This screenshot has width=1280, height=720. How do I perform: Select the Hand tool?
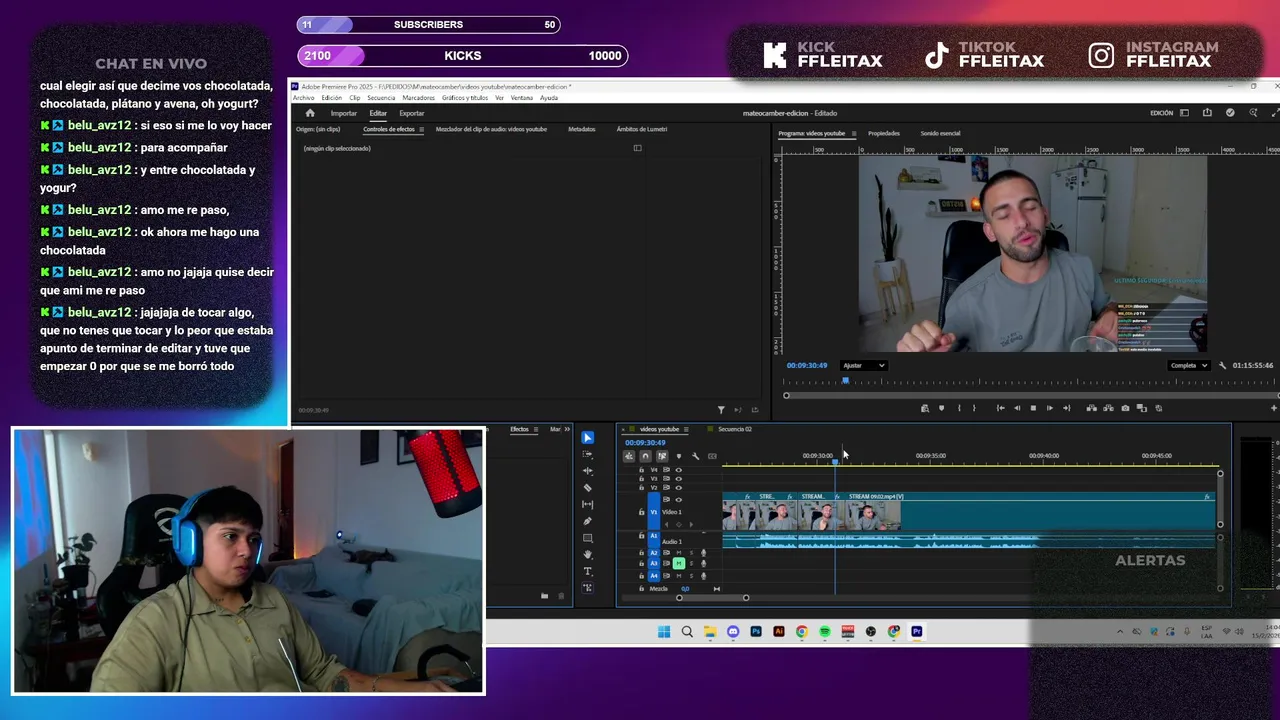(587, 554)
